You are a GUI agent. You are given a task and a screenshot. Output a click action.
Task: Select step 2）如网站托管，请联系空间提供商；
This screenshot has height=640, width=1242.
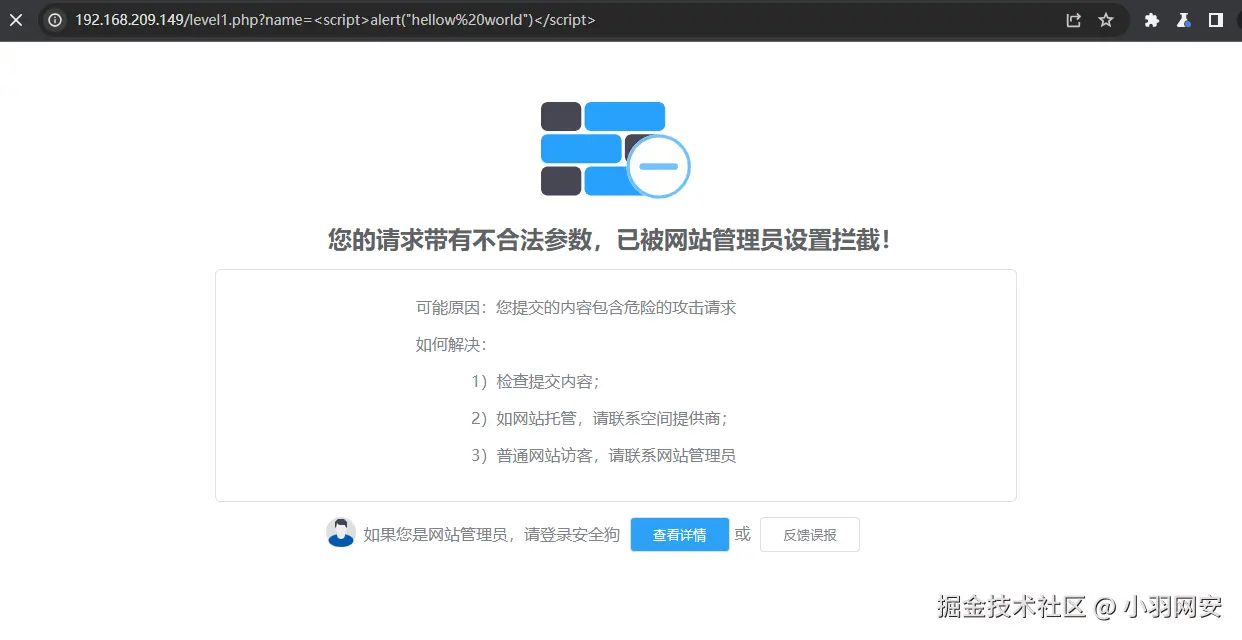[599, 419]
